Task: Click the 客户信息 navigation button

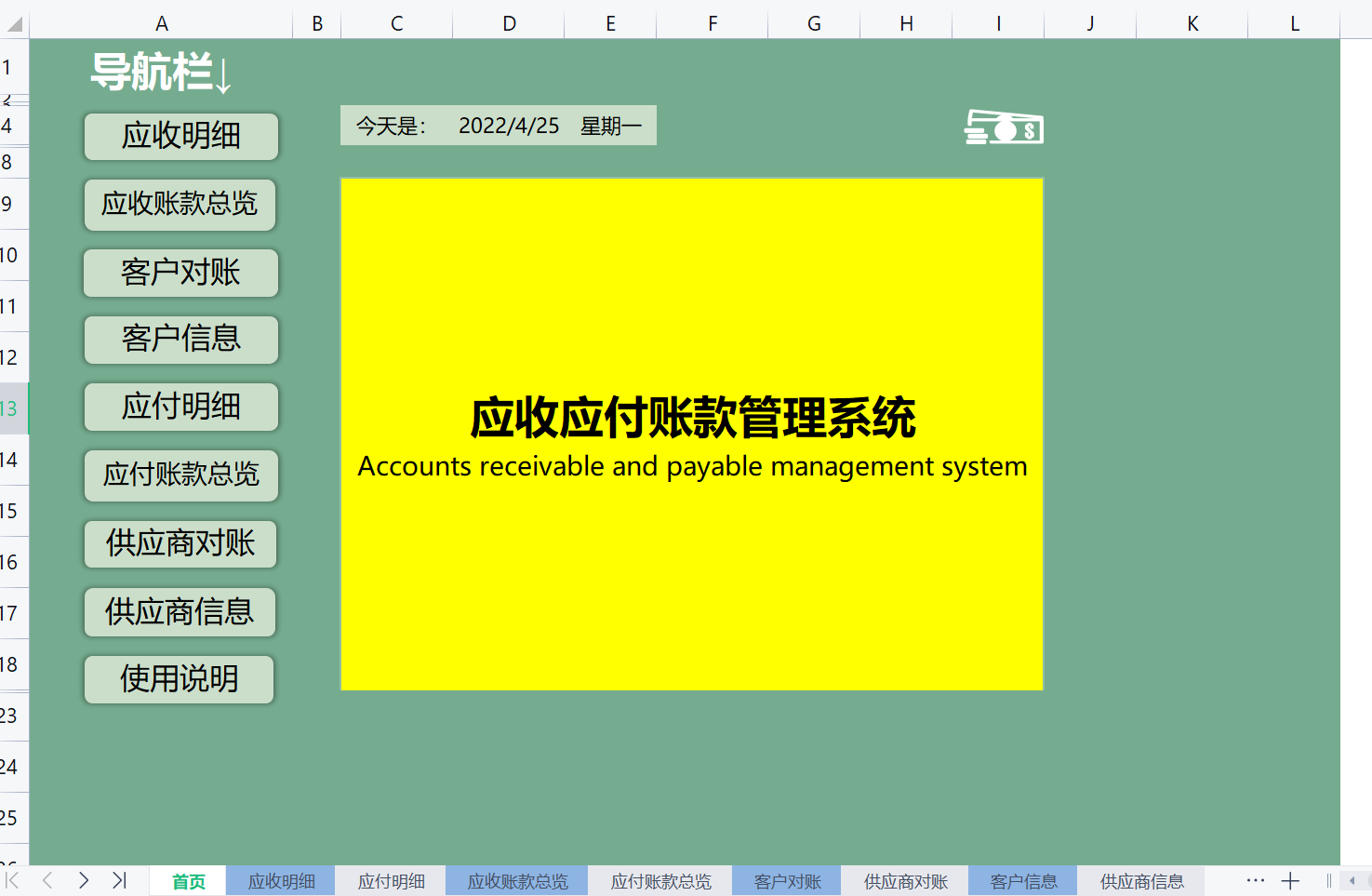Action: [x=180, y=341]
